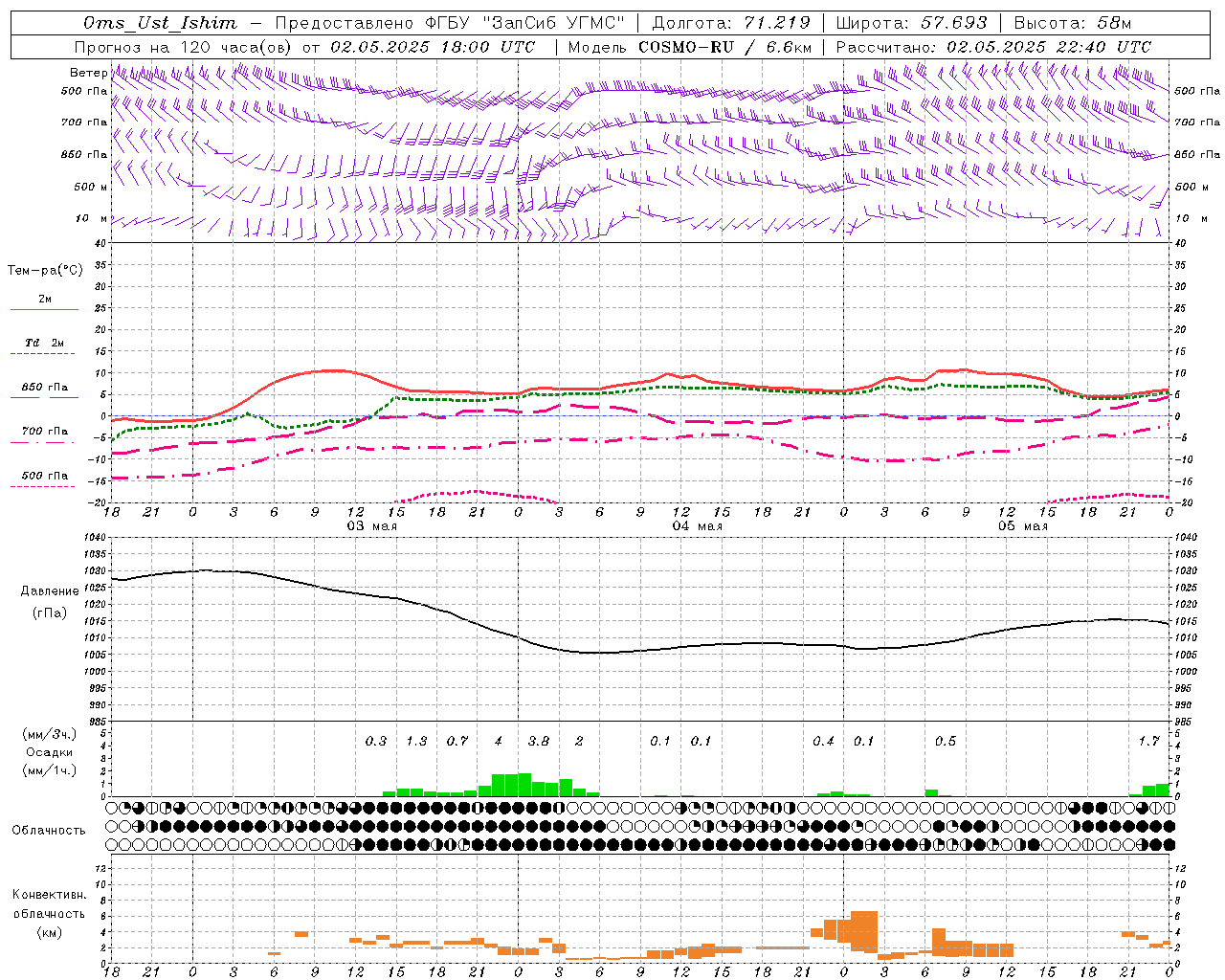Click the Тем-ра(°C) axis label
This screenshot has height=980, width=1225.
pyautogui.click(x=45, y=271)
